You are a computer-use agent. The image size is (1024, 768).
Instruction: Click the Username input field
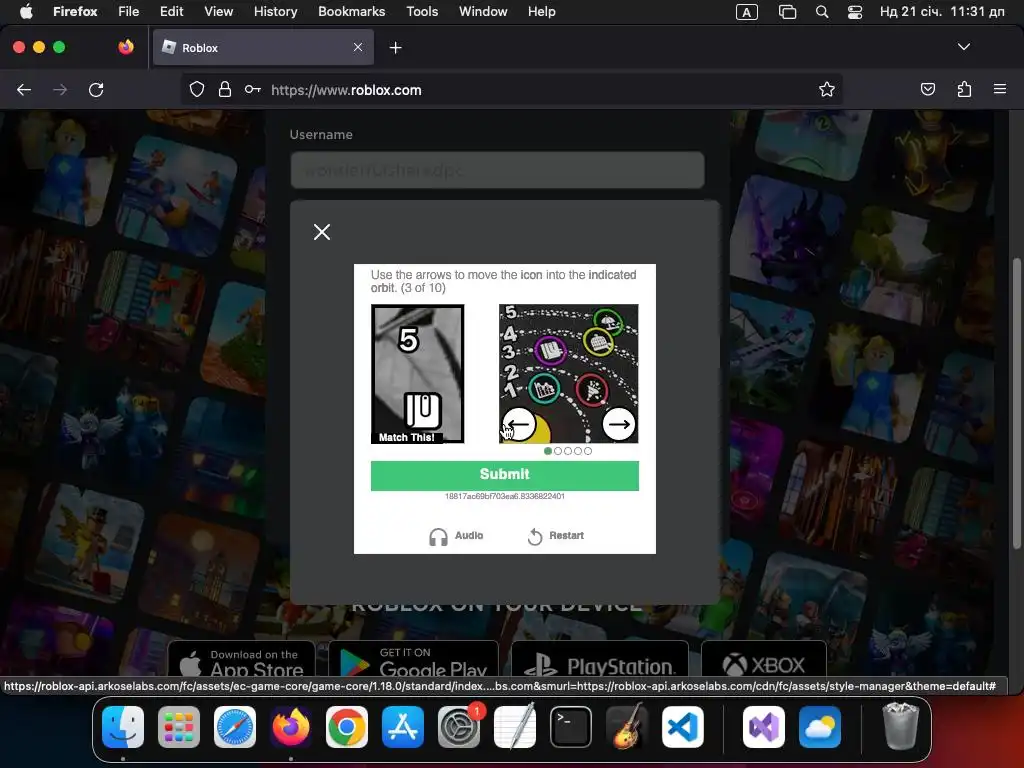coord(498,170)
